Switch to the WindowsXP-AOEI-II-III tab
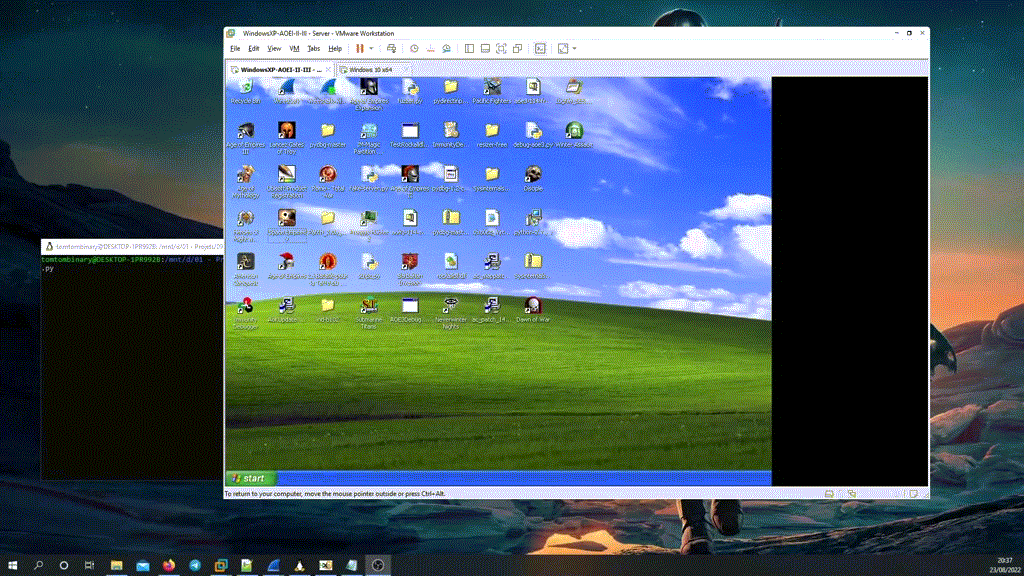The image size is (1024, 576). coord(280,69)
